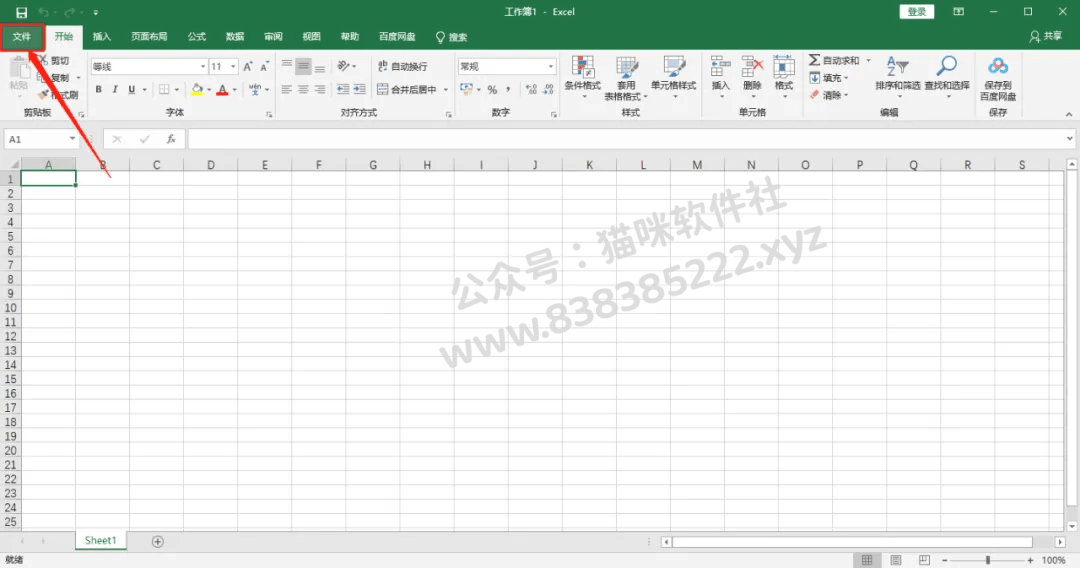Add new sheet plus button

pyautogui.click(x=158, y=542)
